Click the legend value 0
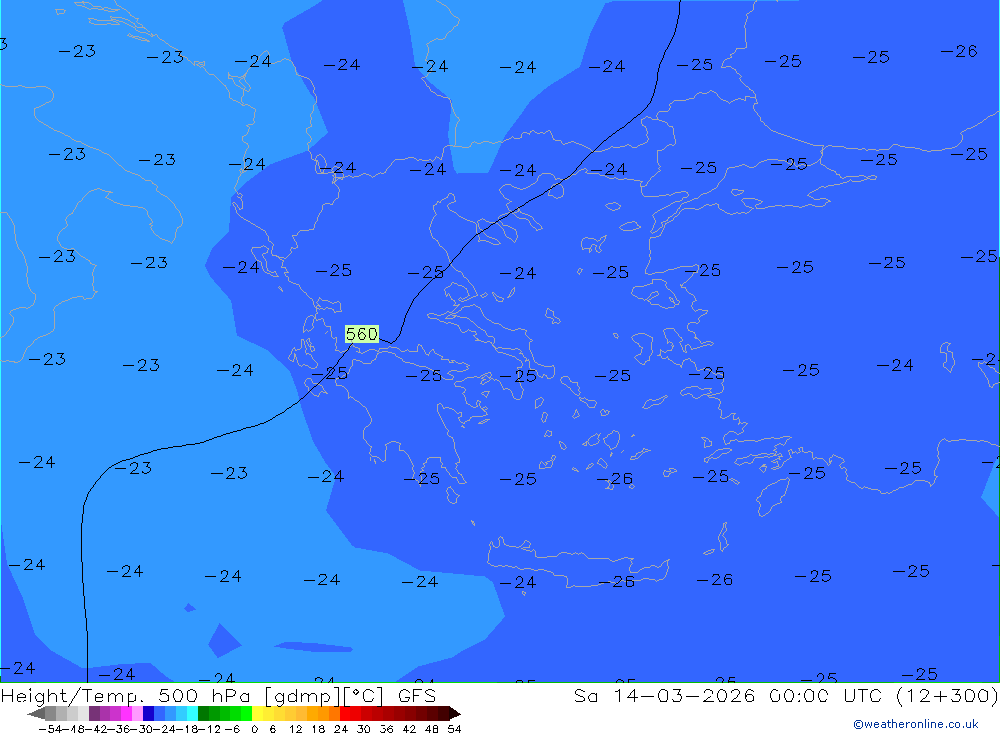Image resolution: width=1000 pixels, height=733 pixels. (x=254, y=729)
